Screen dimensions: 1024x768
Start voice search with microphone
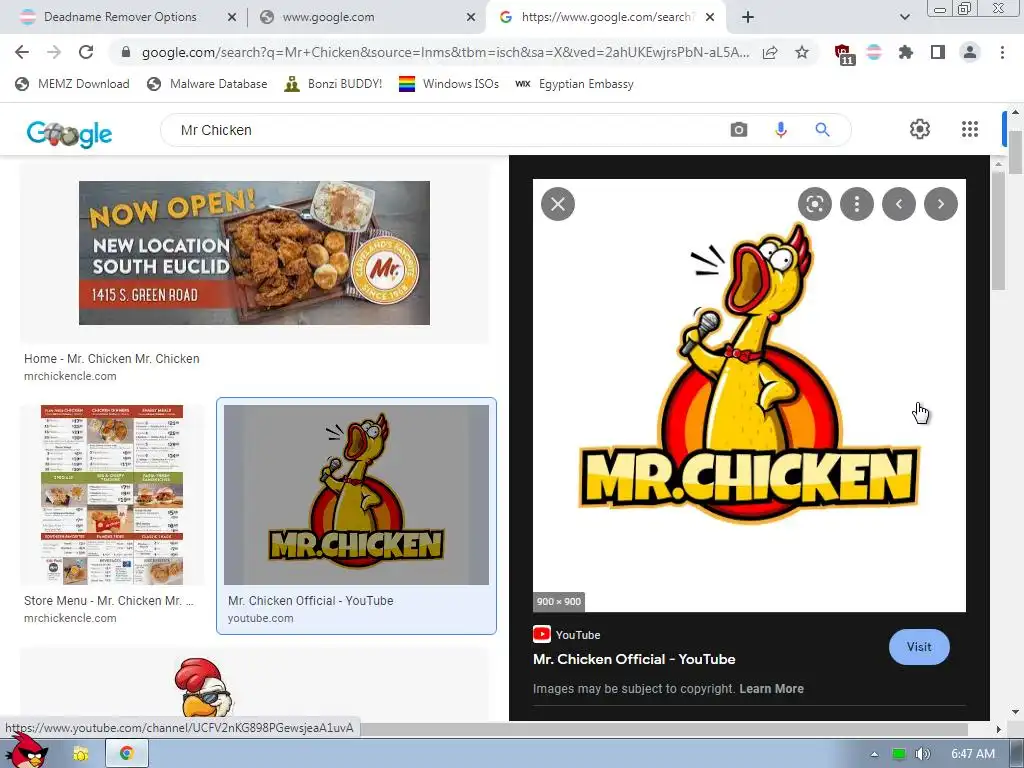coord(780,130)
